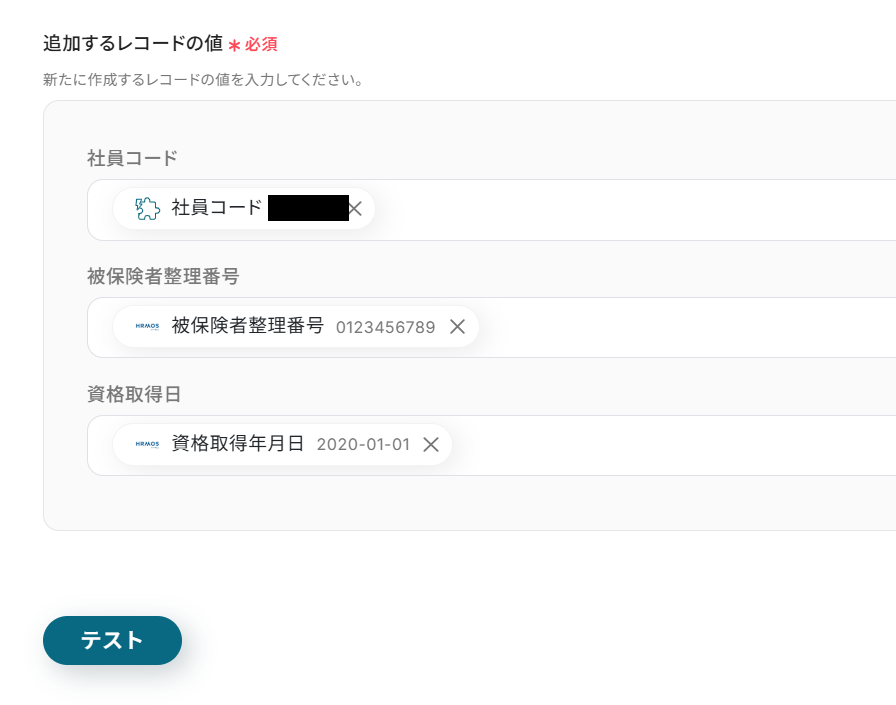Click the 資格取得日 field label
The width and height of the screenshot is (896, 705).
134,394
